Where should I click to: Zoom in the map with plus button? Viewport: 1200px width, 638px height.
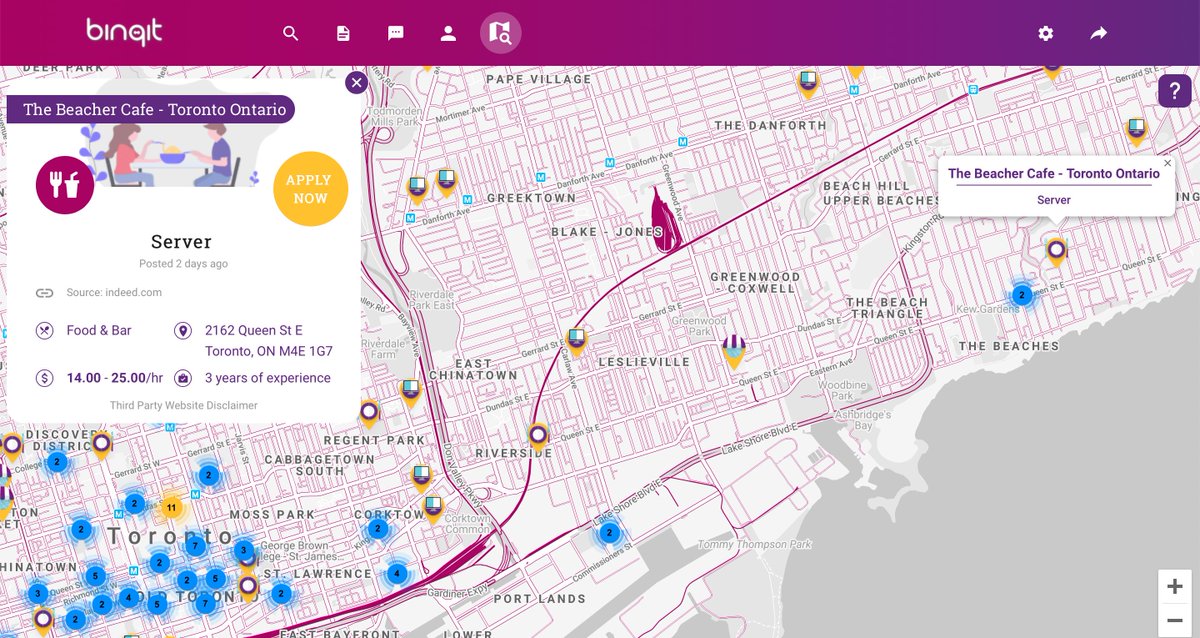tap(1175, 587)
